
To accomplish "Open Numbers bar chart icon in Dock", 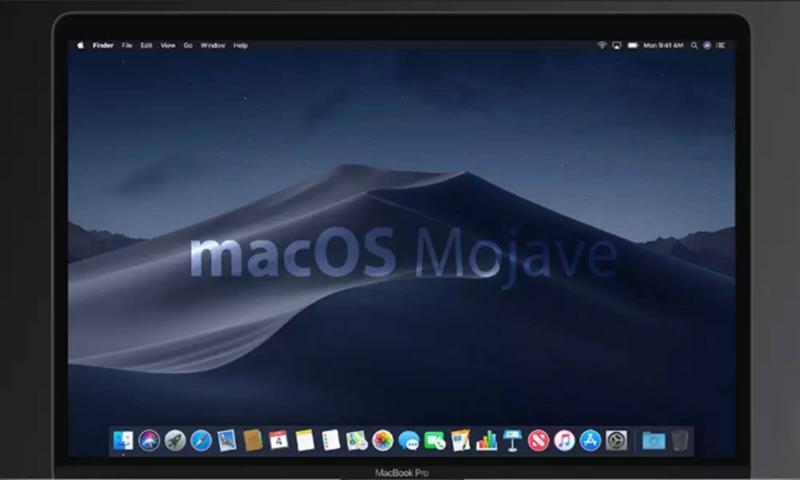I will tap(487, 441).
